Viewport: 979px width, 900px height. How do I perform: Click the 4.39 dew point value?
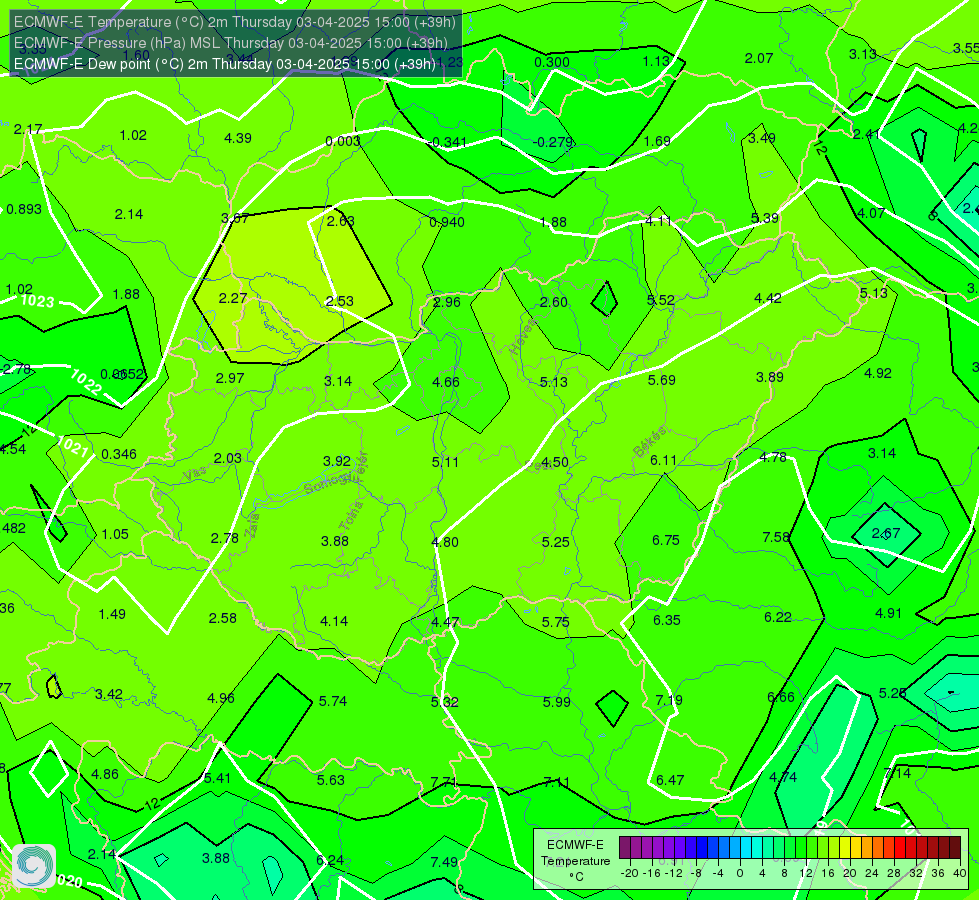click(x=238, y=138)
